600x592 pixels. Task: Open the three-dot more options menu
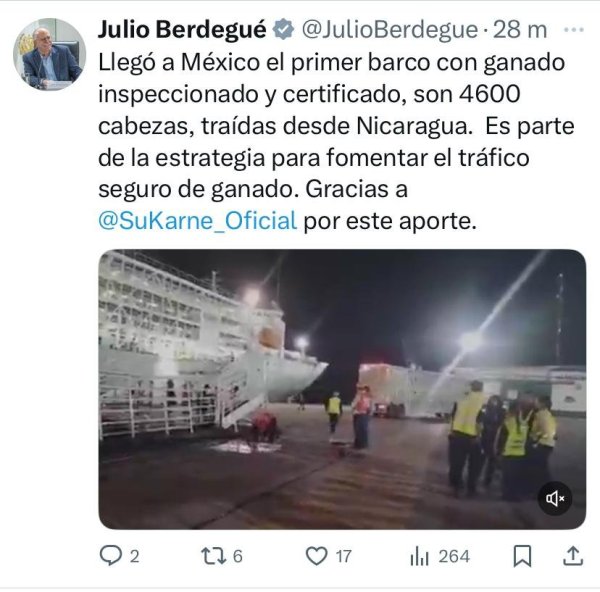tap(574, 29)
